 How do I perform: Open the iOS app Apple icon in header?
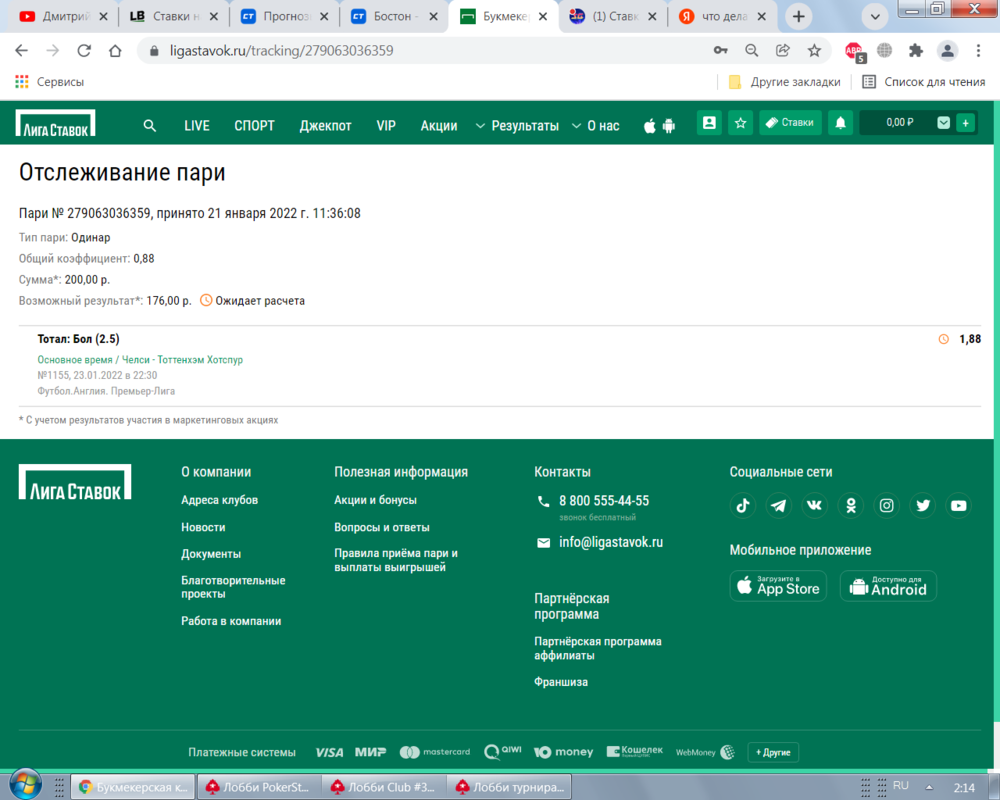[649, 126]
